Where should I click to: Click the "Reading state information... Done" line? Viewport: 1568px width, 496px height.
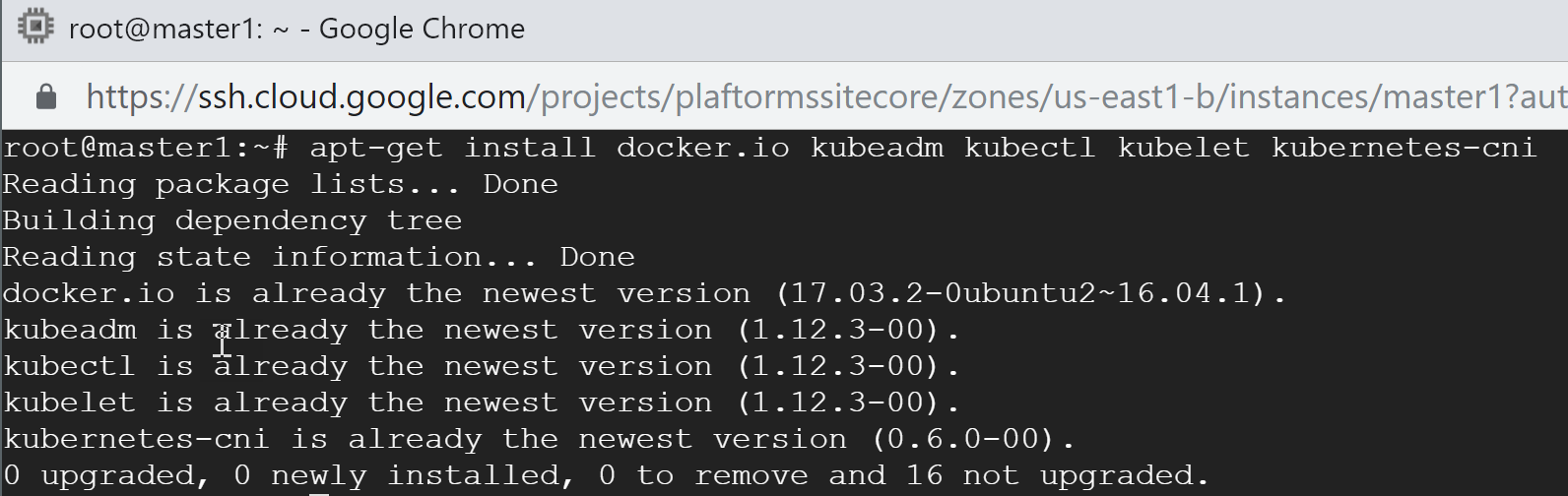318,258
